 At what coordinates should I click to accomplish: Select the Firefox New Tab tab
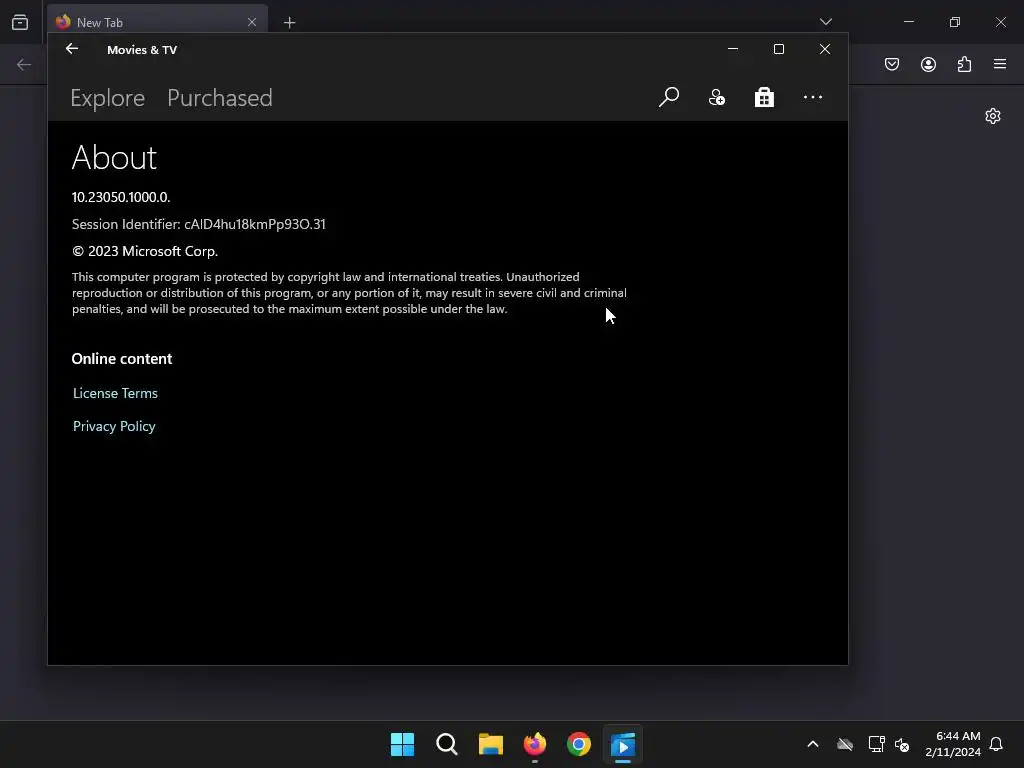click(x=157, y=22)
